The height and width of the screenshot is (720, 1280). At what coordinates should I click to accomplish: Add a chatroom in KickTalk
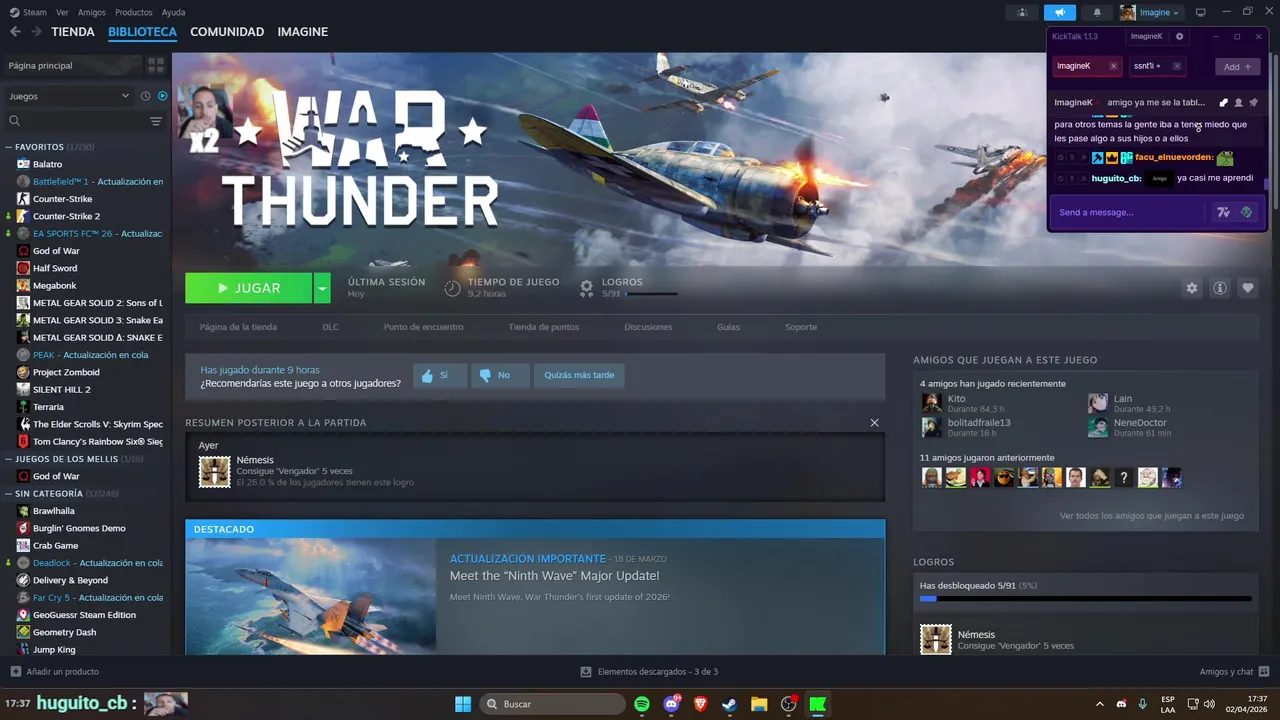1238,66
